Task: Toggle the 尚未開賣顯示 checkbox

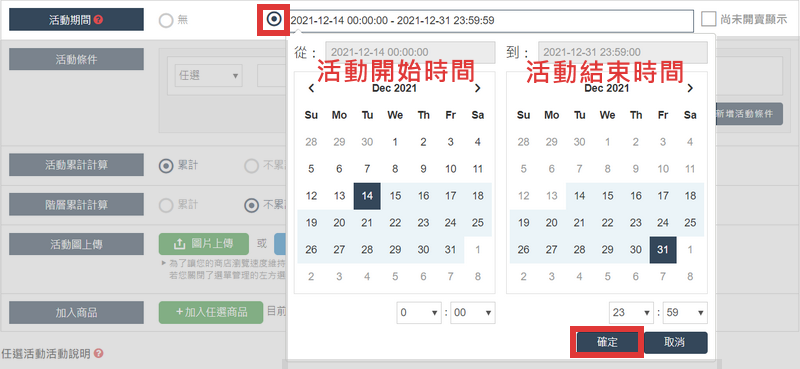Action: (708, 19)
